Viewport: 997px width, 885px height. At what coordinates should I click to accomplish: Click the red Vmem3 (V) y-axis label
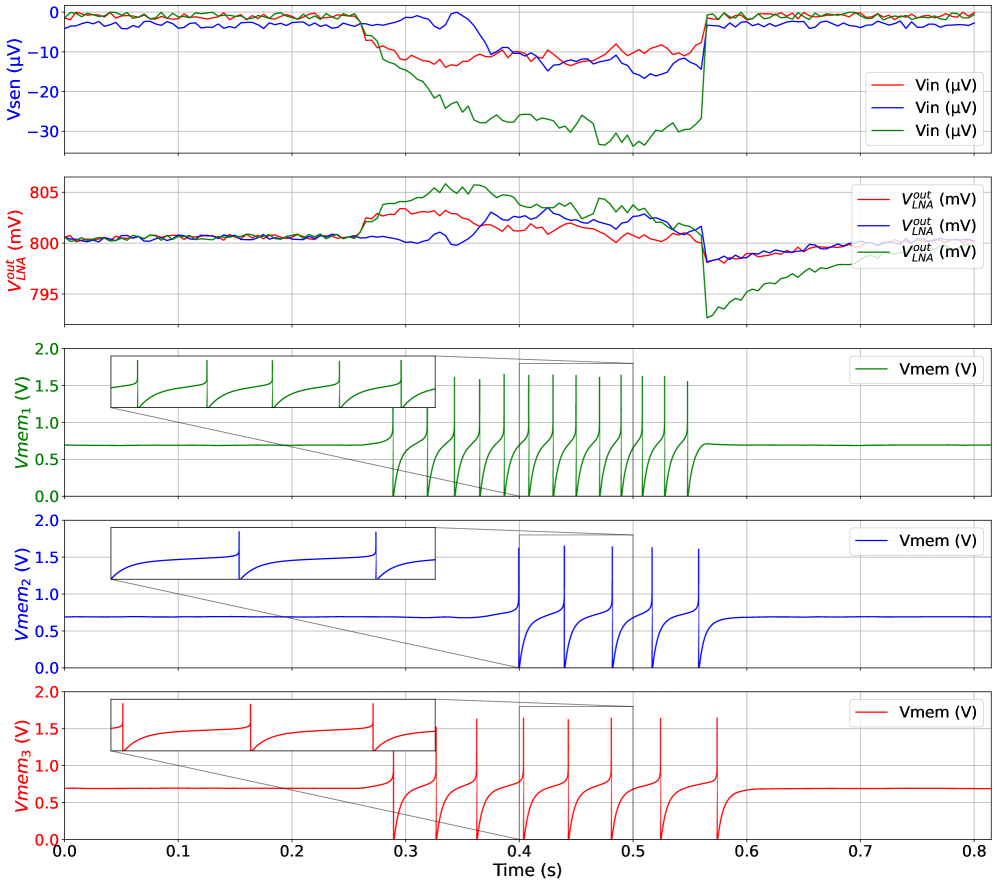click(22, 765)
